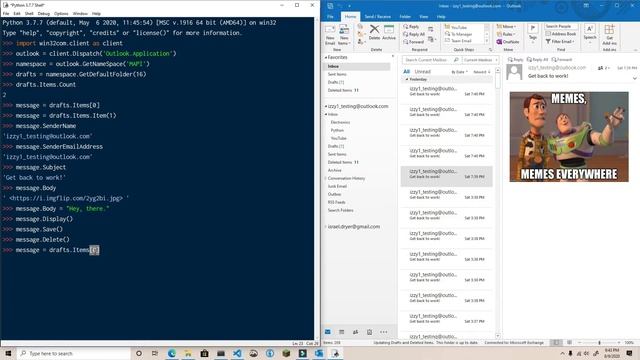640x360 pixels.
Task: Open the Filter Email dropdown
Action: [560, 42]
